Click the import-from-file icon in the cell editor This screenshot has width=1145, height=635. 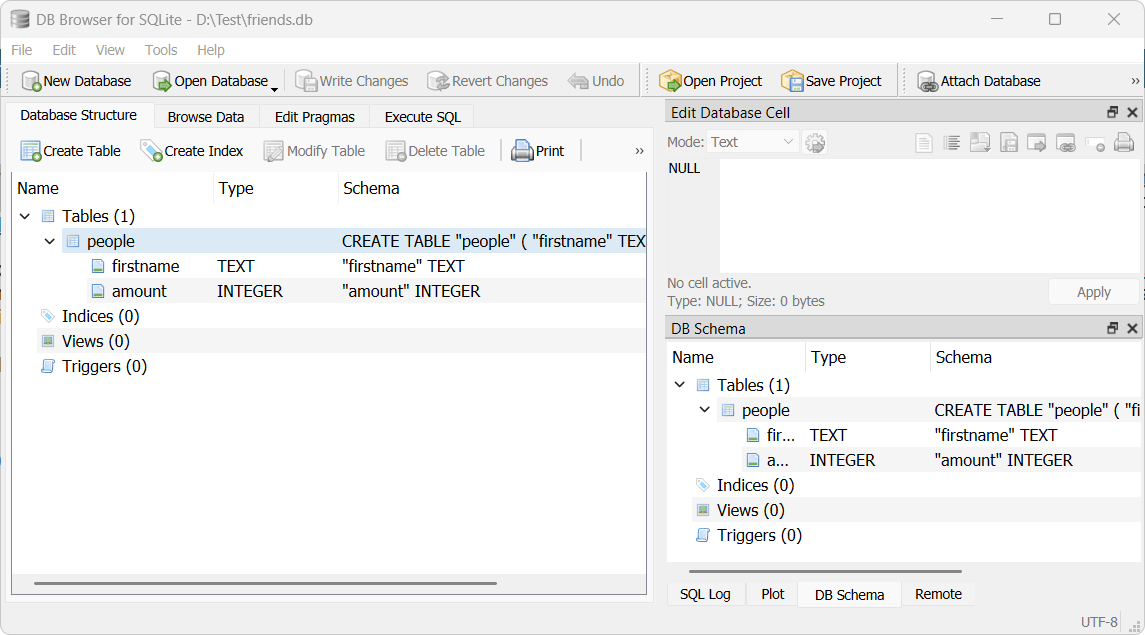click(980, 142)
